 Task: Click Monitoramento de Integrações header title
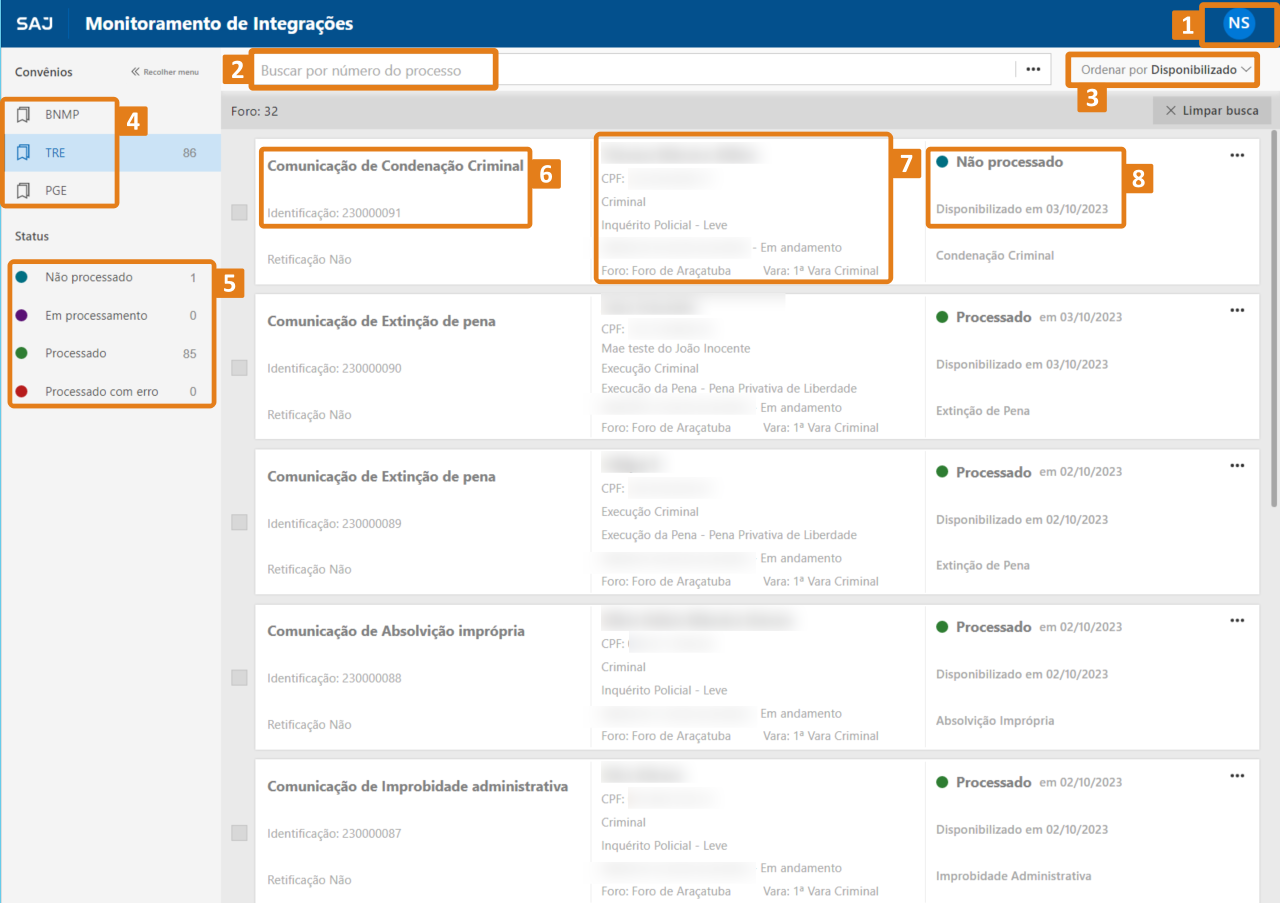(x=219, y=24)
